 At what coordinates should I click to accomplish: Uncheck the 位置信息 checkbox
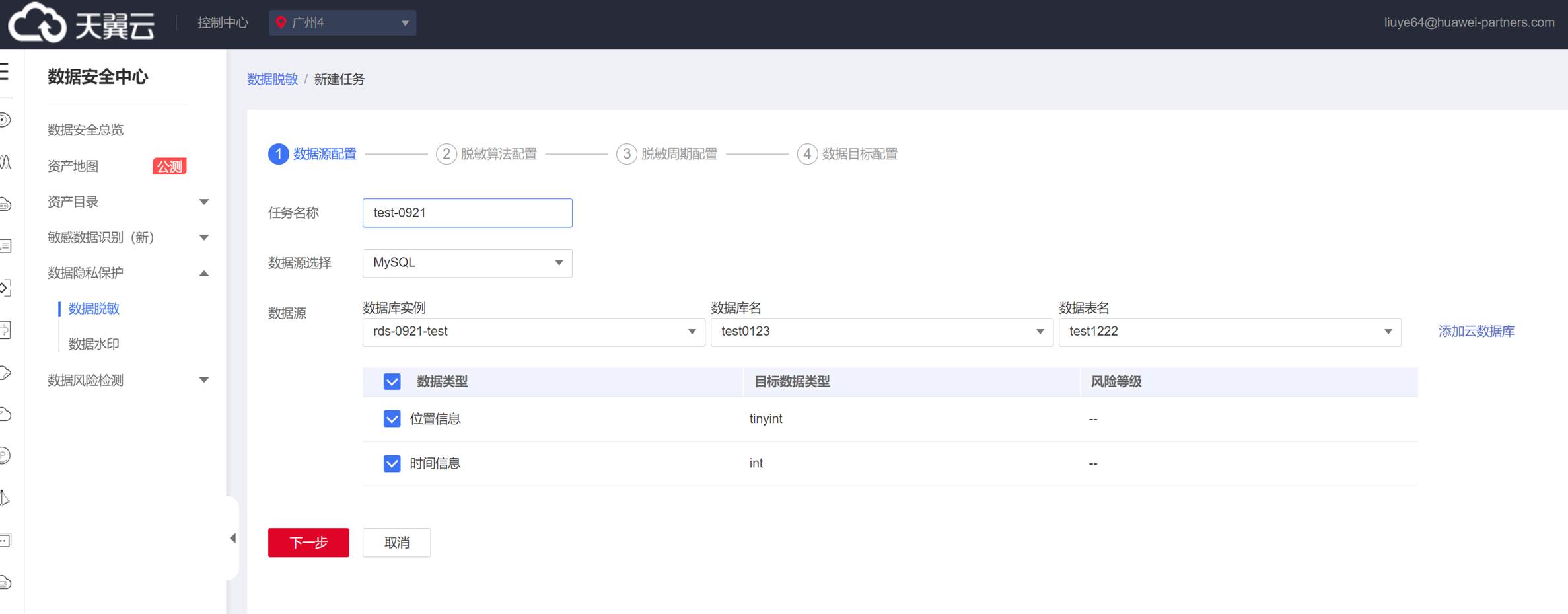point(392,419)
